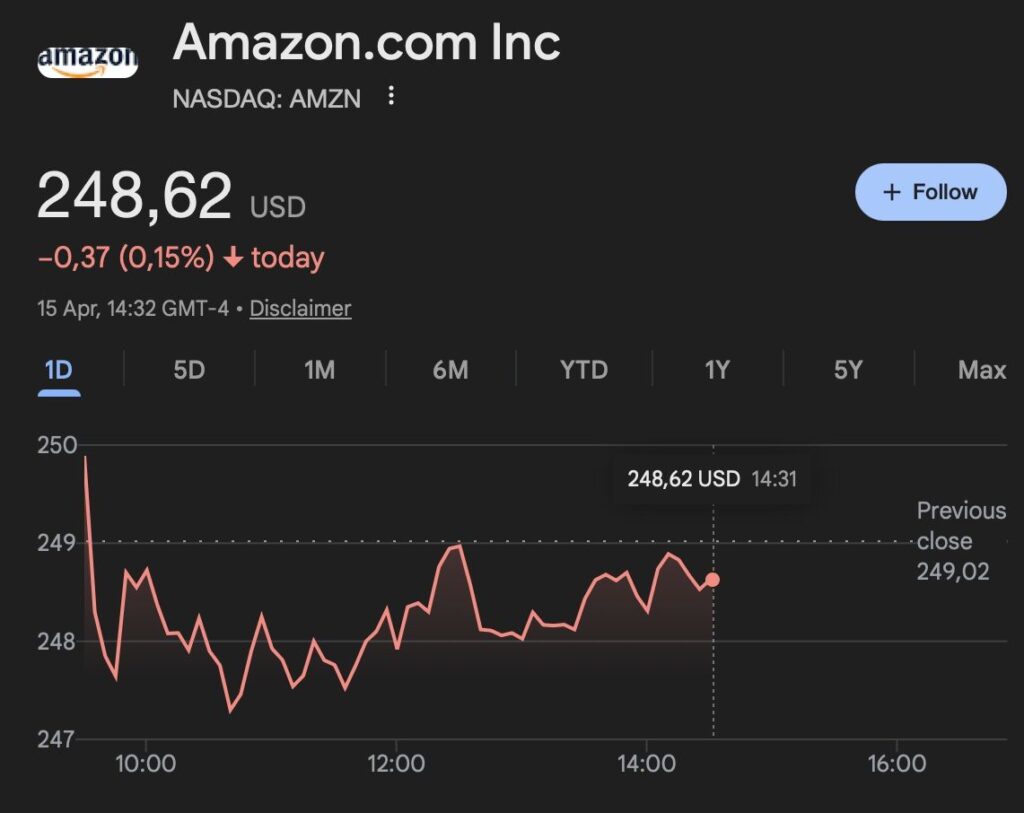The height and width of the screenshot is (813, 1024).
Task: Switch to the 1Y time range
Action: tap(717, 370)
